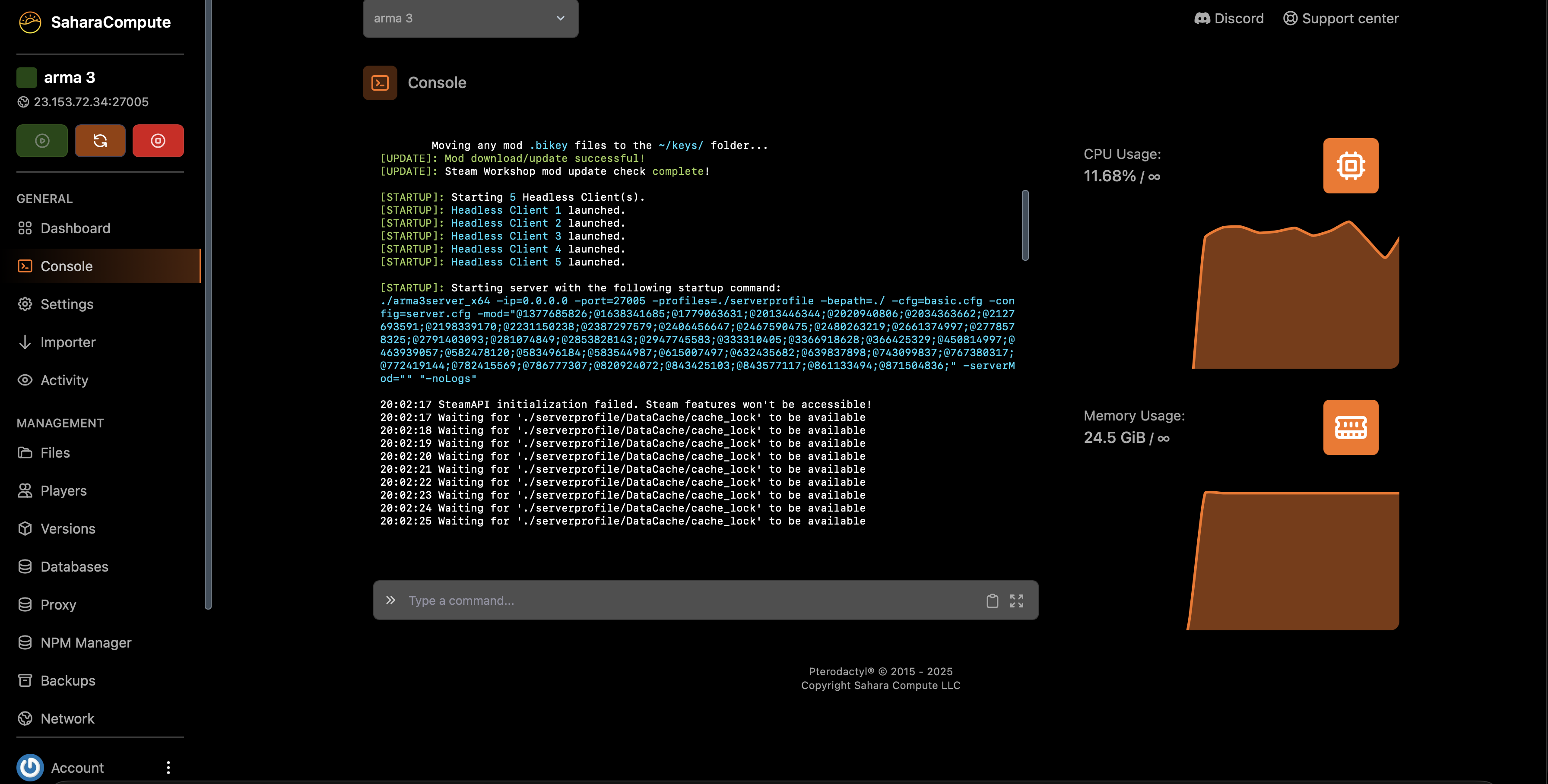
Task: Open the Account options menu
Action: [168, 767]
